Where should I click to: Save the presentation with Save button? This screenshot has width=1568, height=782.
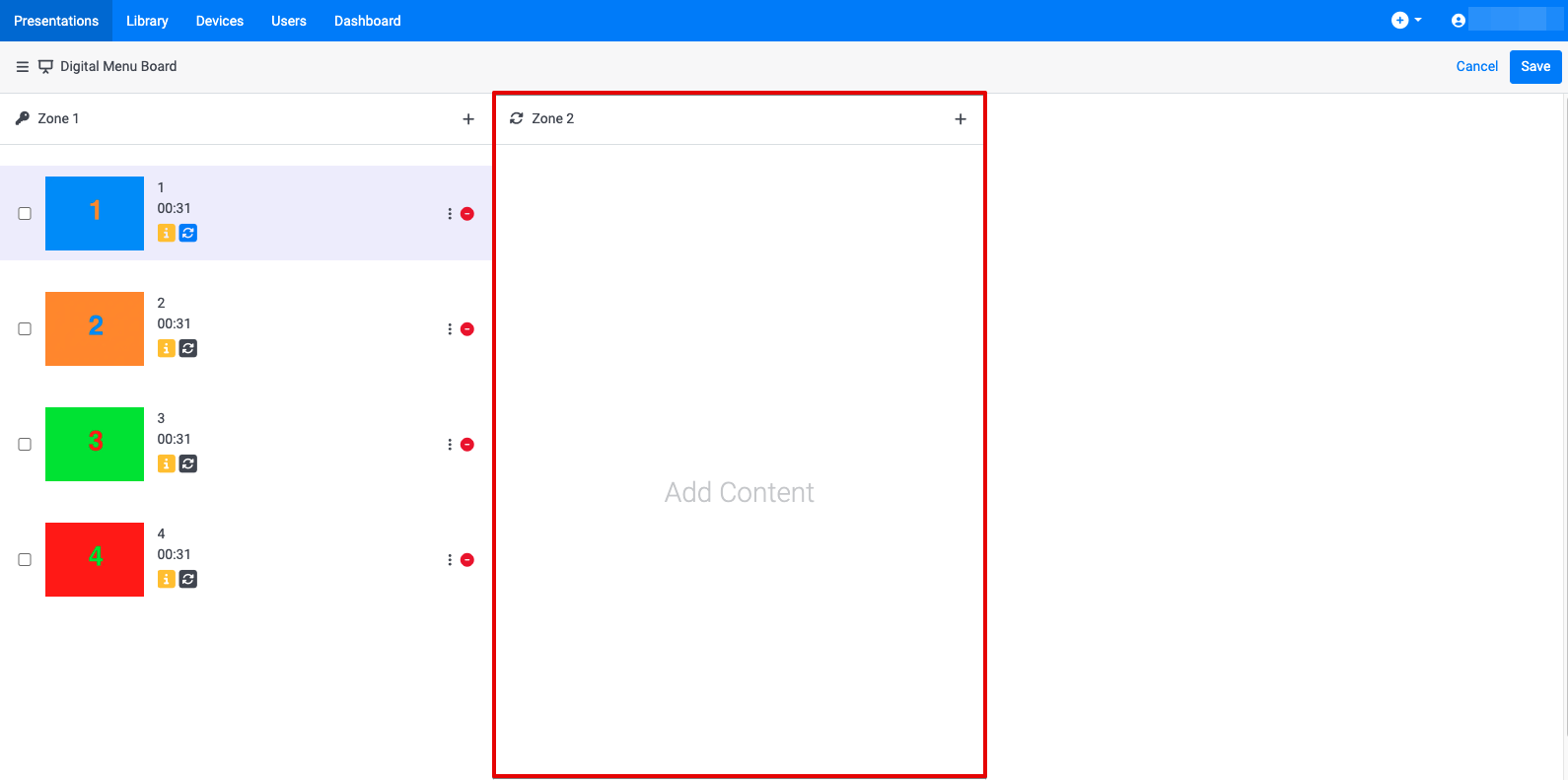click(1535, 67)
